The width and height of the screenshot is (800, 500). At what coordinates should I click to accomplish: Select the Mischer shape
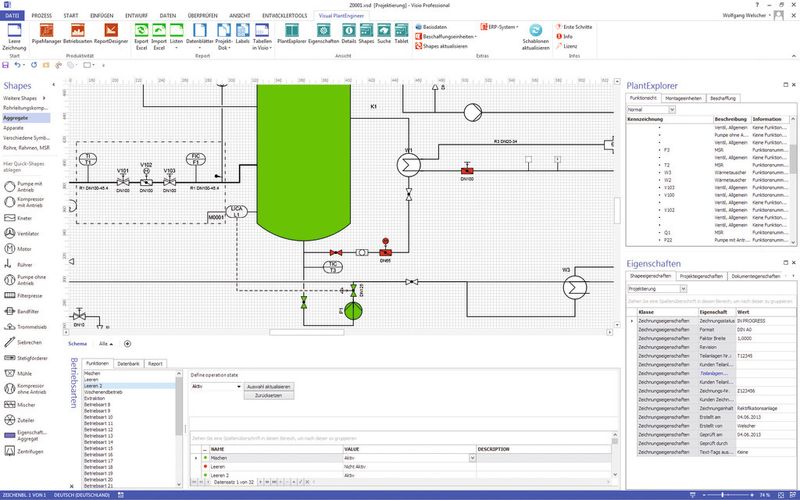pyautogui.click(x=20, y=405)
